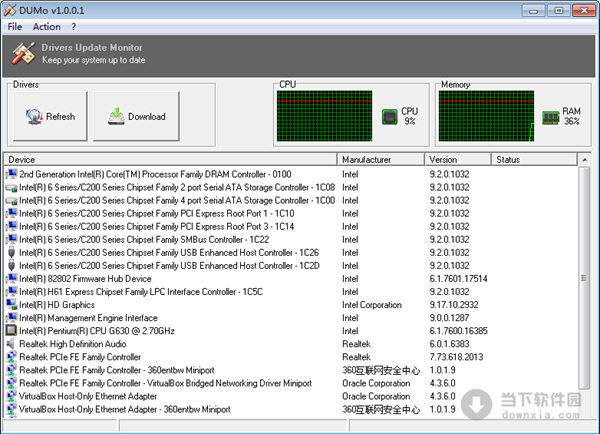The width and height of the screenshot is (600, 434).
Task: Open the File menu
Action: tap(15, 27)
